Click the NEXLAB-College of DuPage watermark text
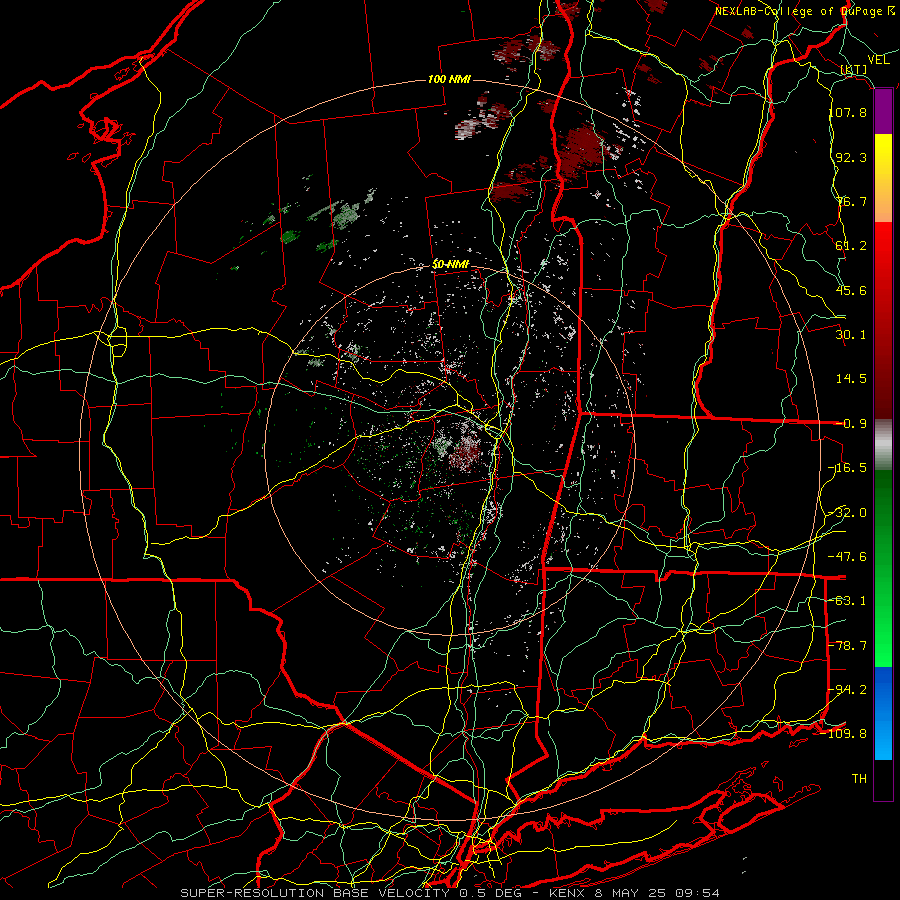The width and height of the screenshot is (900, 900). tap(805, 11)
